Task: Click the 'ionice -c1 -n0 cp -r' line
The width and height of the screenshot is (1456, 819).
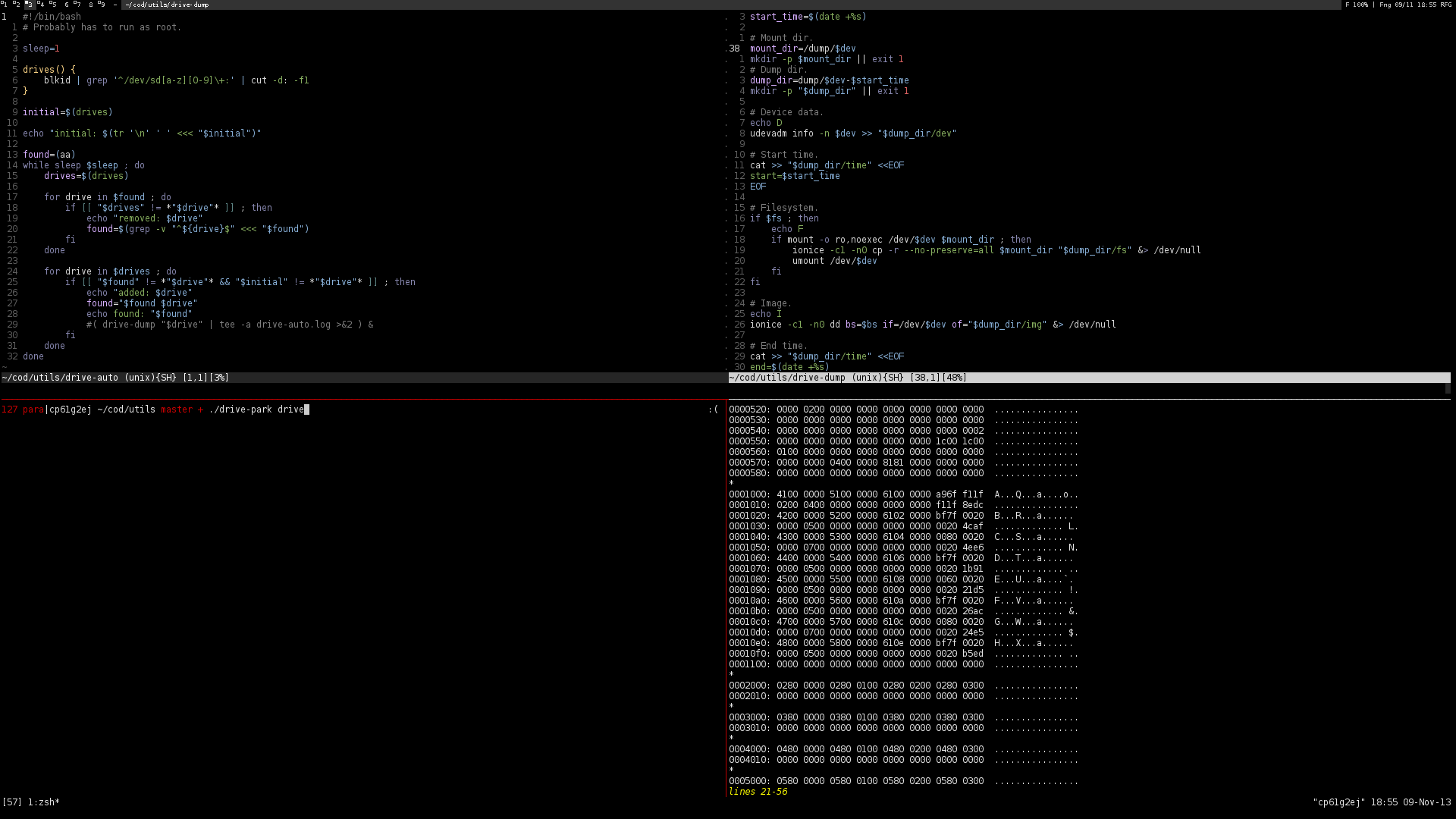Action: tap(996, 250)
